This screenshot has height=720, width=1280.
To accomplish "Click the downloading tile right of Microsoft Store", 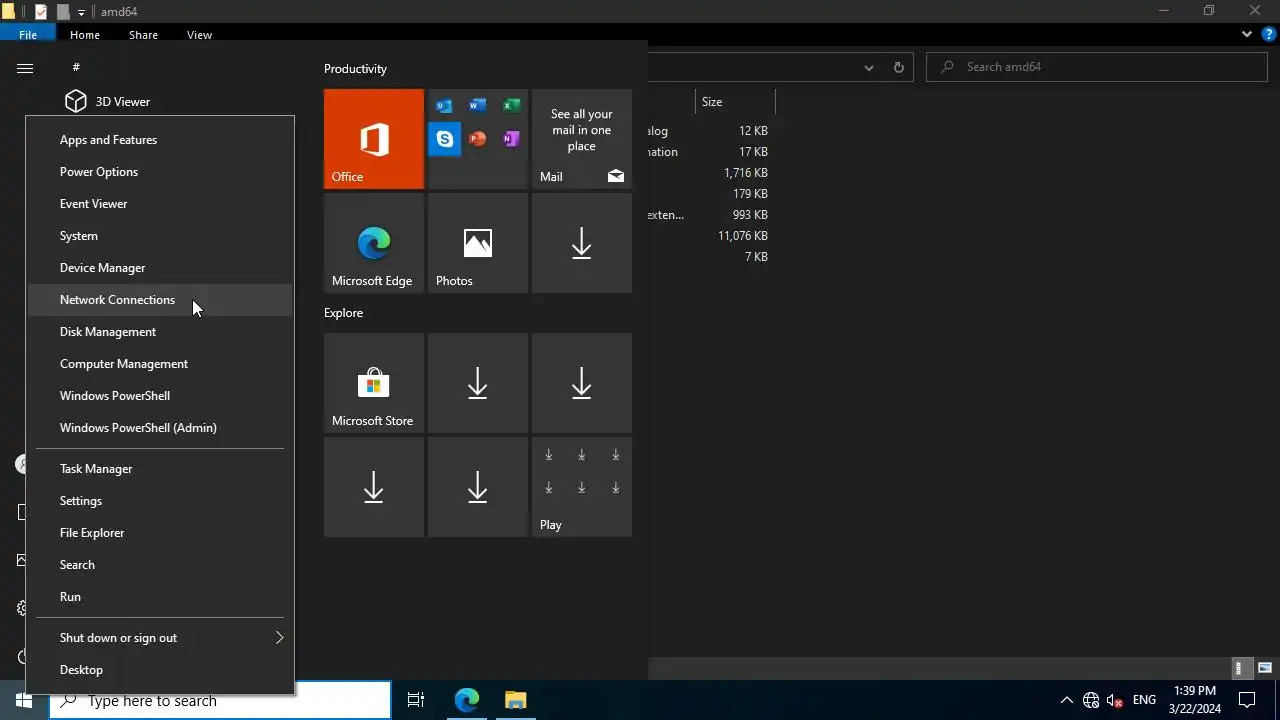I will (x=478, y=383).
